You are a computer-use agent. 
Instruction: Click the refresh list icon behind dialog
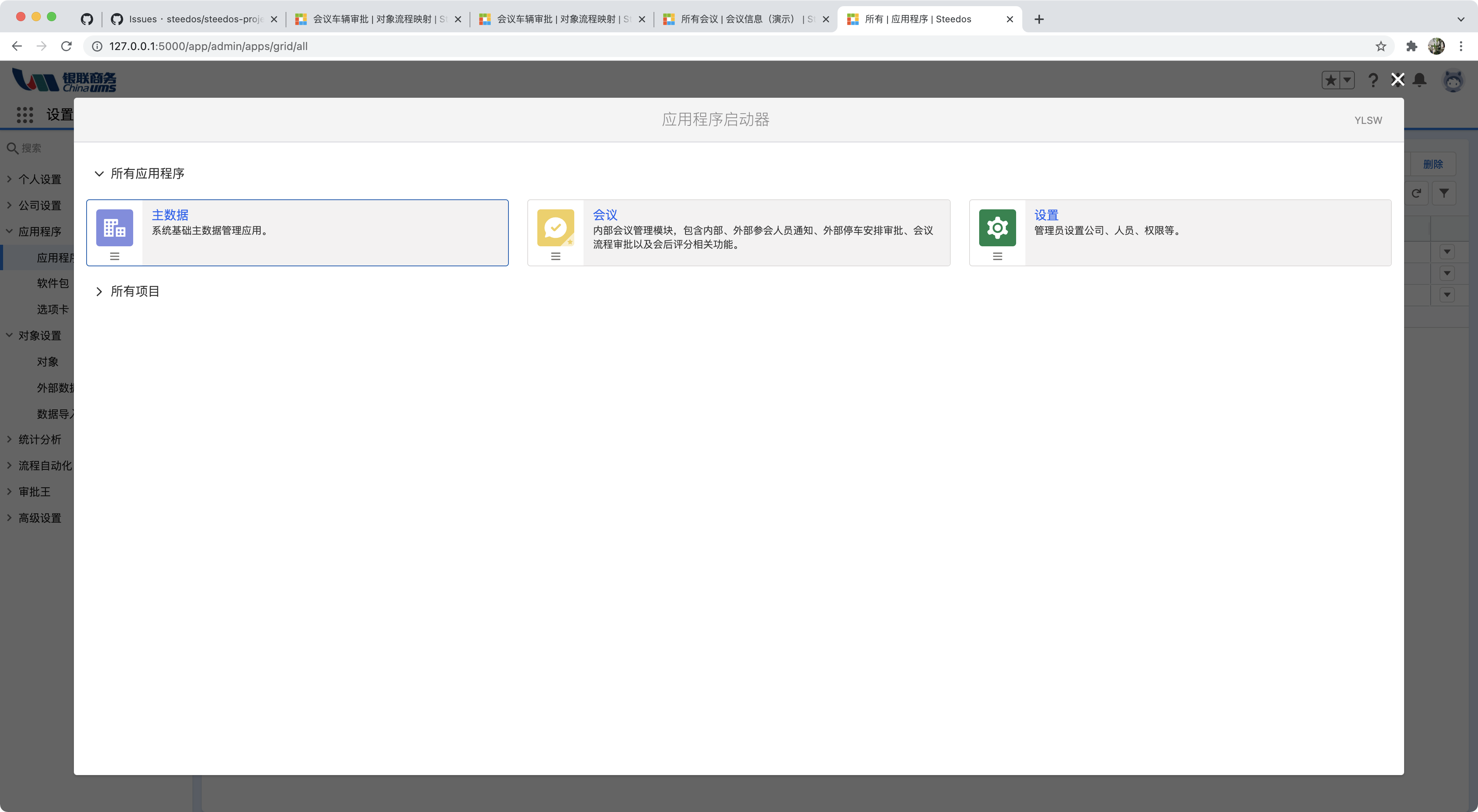1416,194
